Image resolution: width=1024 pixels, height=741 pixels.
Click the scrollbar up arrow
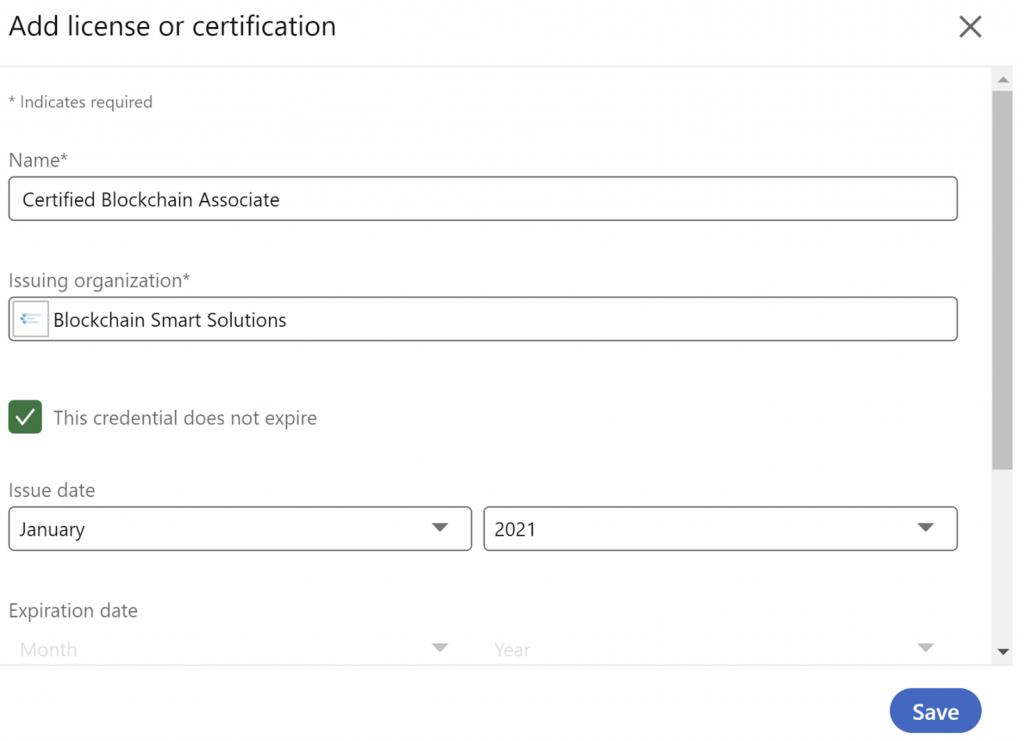(1003, 80)
